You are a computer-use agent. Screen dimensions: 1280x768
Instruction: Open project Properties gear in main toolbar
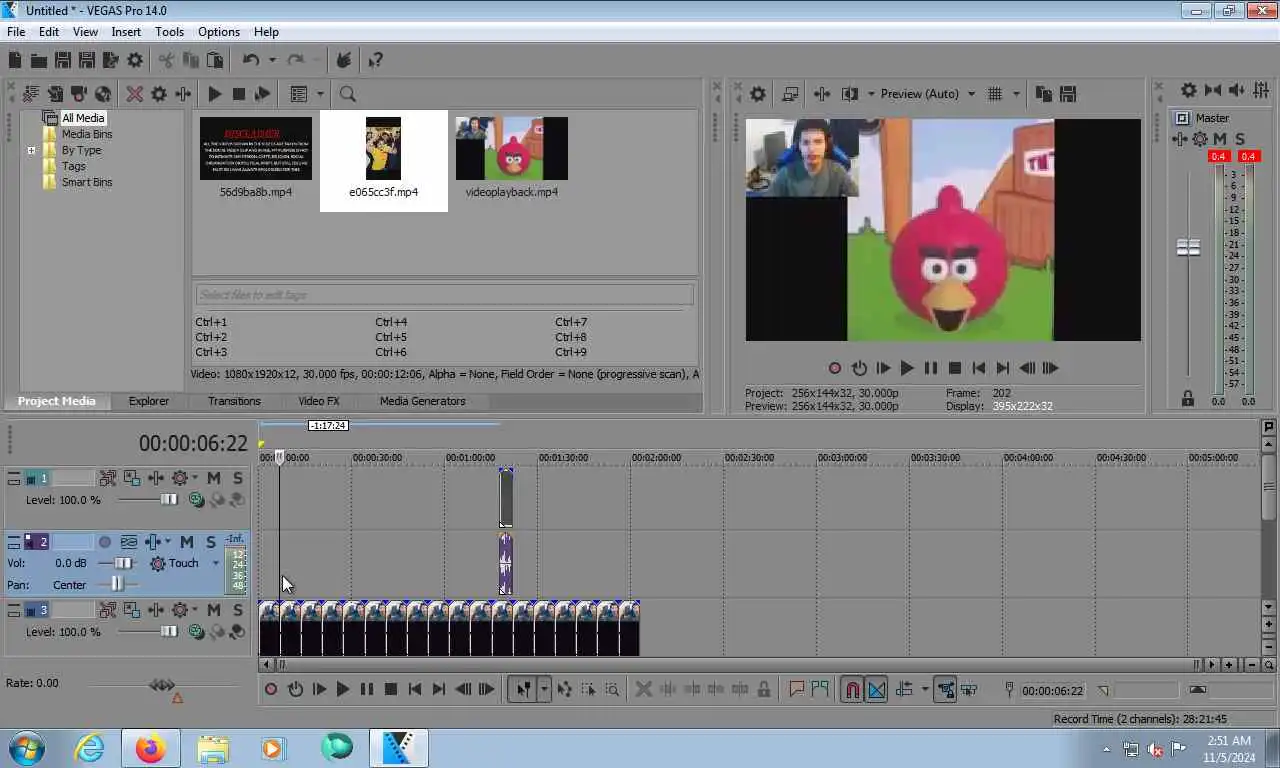[135, 60]
